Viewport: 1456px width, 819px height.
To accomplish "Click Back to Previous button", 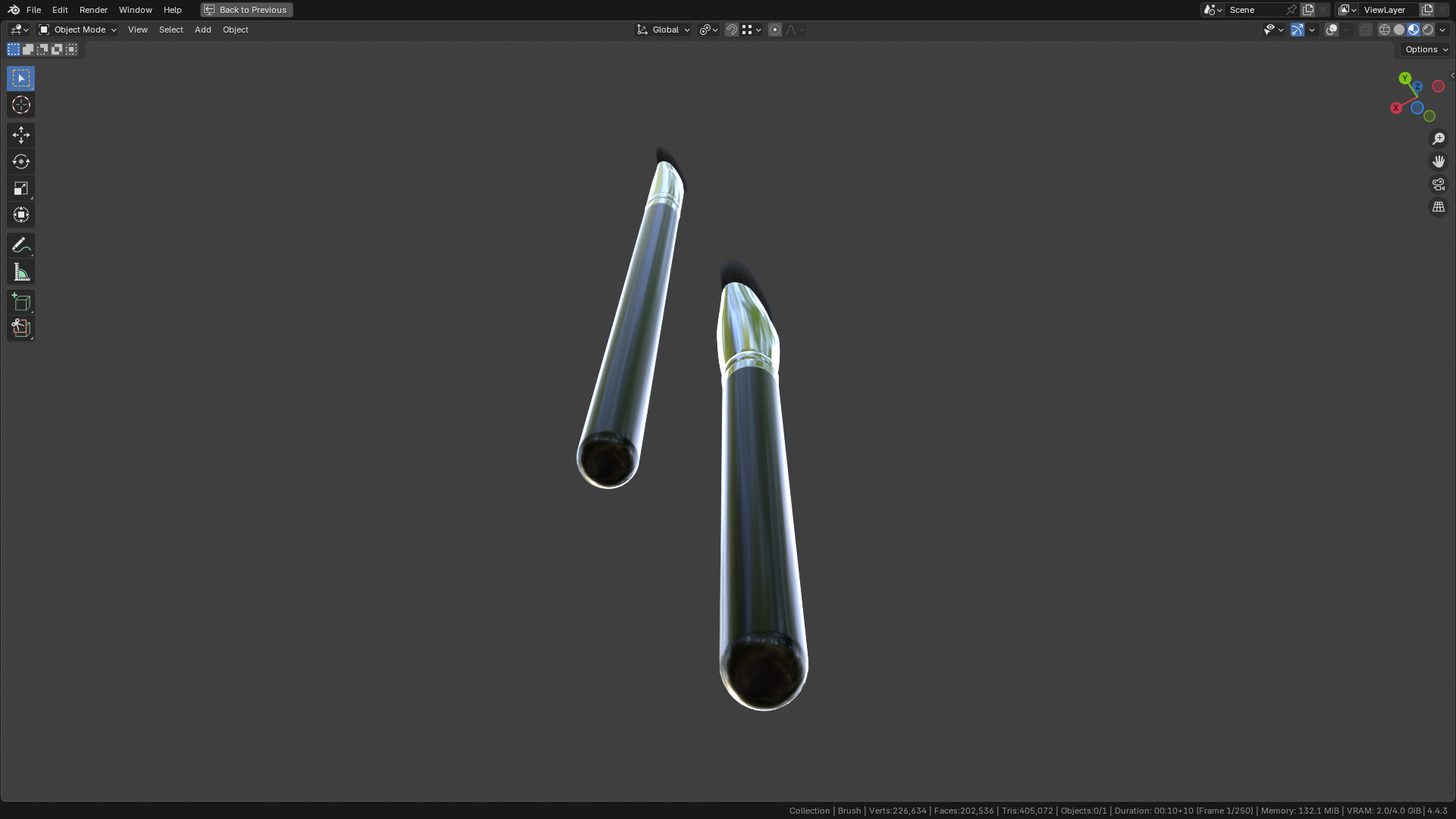I will click(x=246, y=10).
